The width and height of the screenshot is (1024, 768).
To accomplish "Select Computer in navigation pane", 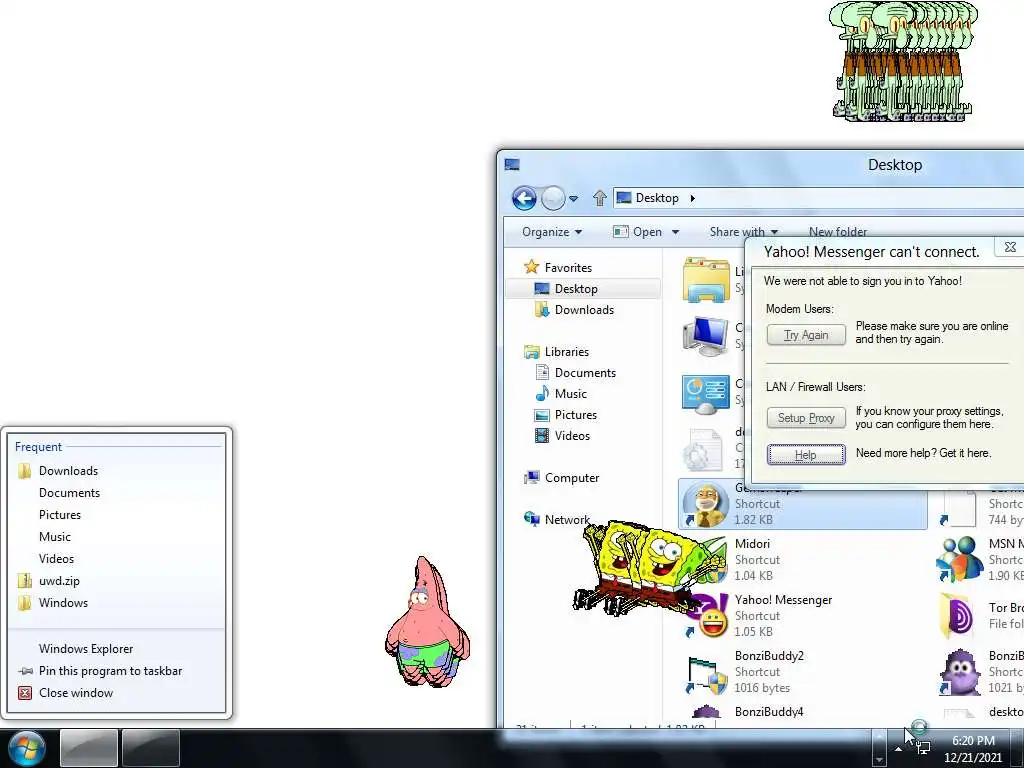I will (572, 477).
